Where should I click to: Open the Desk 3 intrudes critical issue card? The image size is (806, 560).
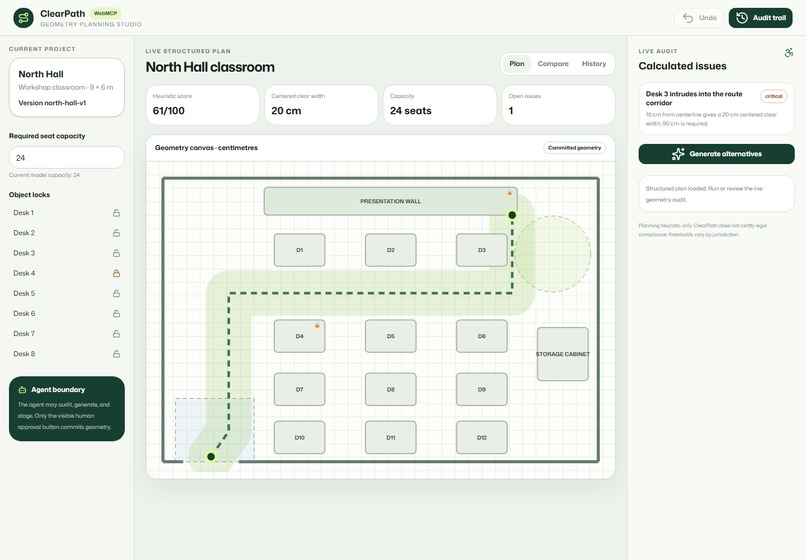(x=716, y=109)
